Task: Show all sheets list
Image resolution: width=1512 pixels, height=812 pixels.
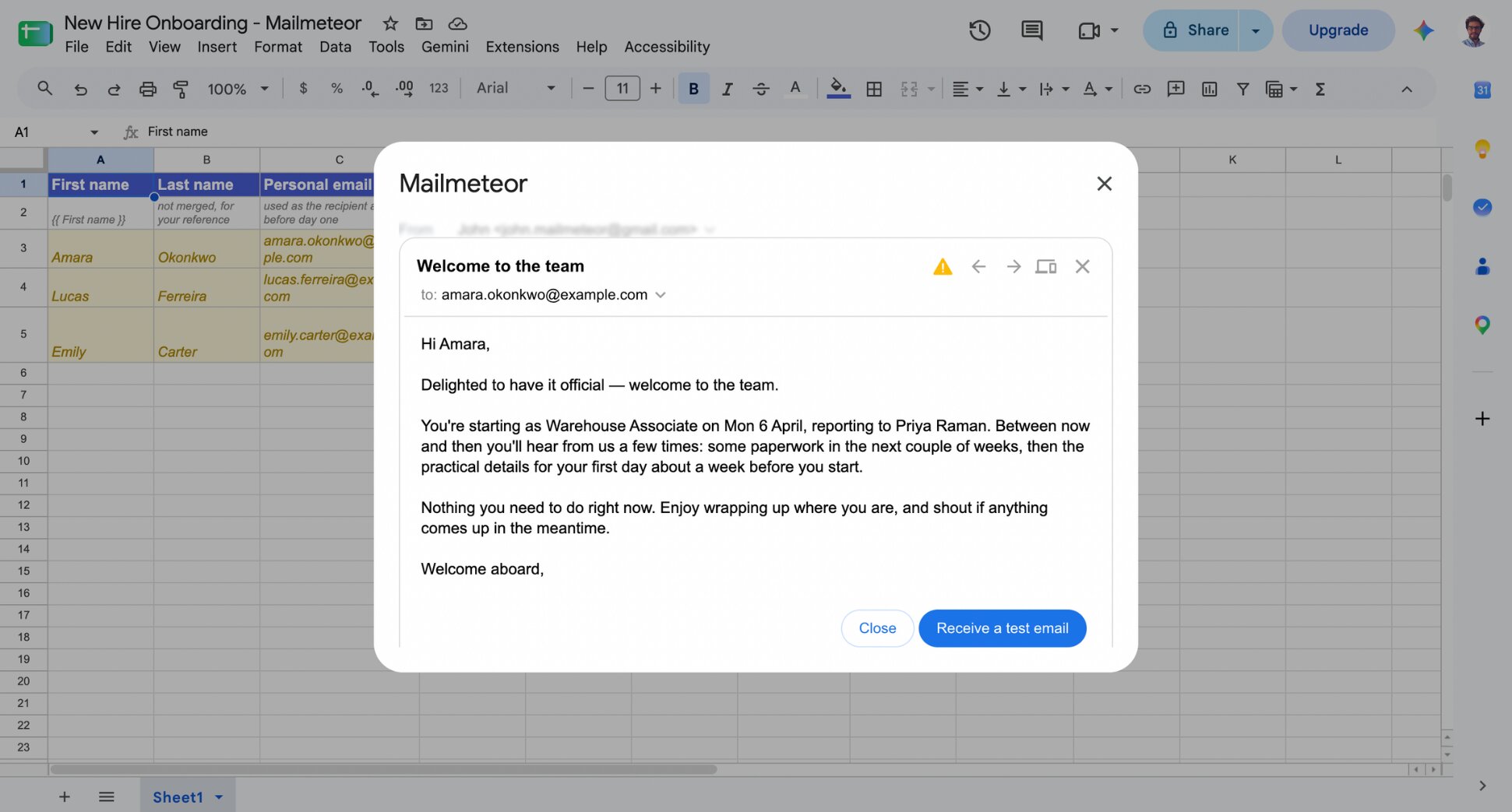Action: (x=107, y=796)
